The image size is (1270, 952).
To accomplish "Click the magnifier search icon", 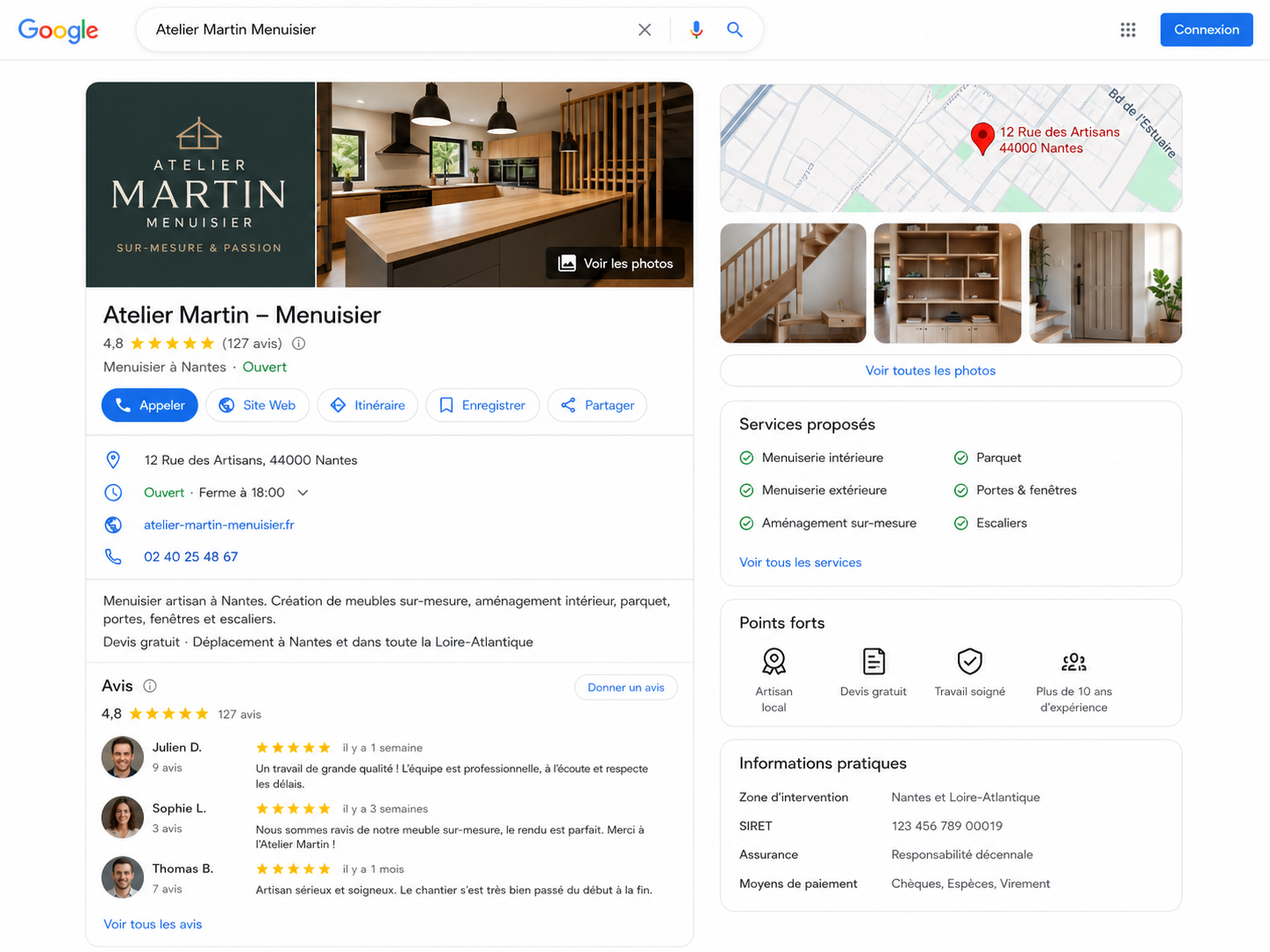I will [x=735, y=30].
